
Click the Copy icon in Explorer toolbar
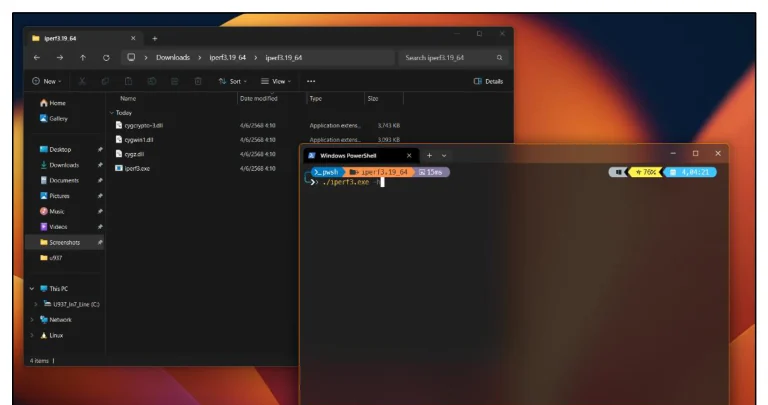105,81
